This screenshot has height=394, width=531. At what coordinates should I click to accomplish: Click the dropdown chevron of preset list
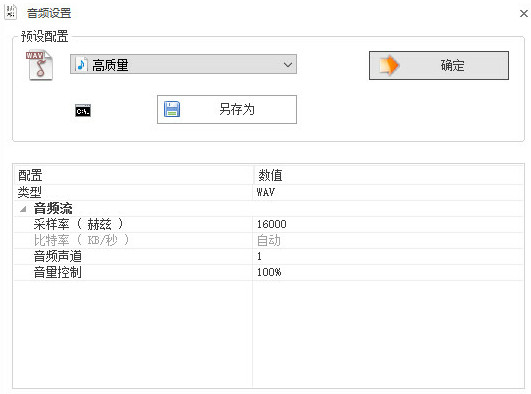coord(288,64)
